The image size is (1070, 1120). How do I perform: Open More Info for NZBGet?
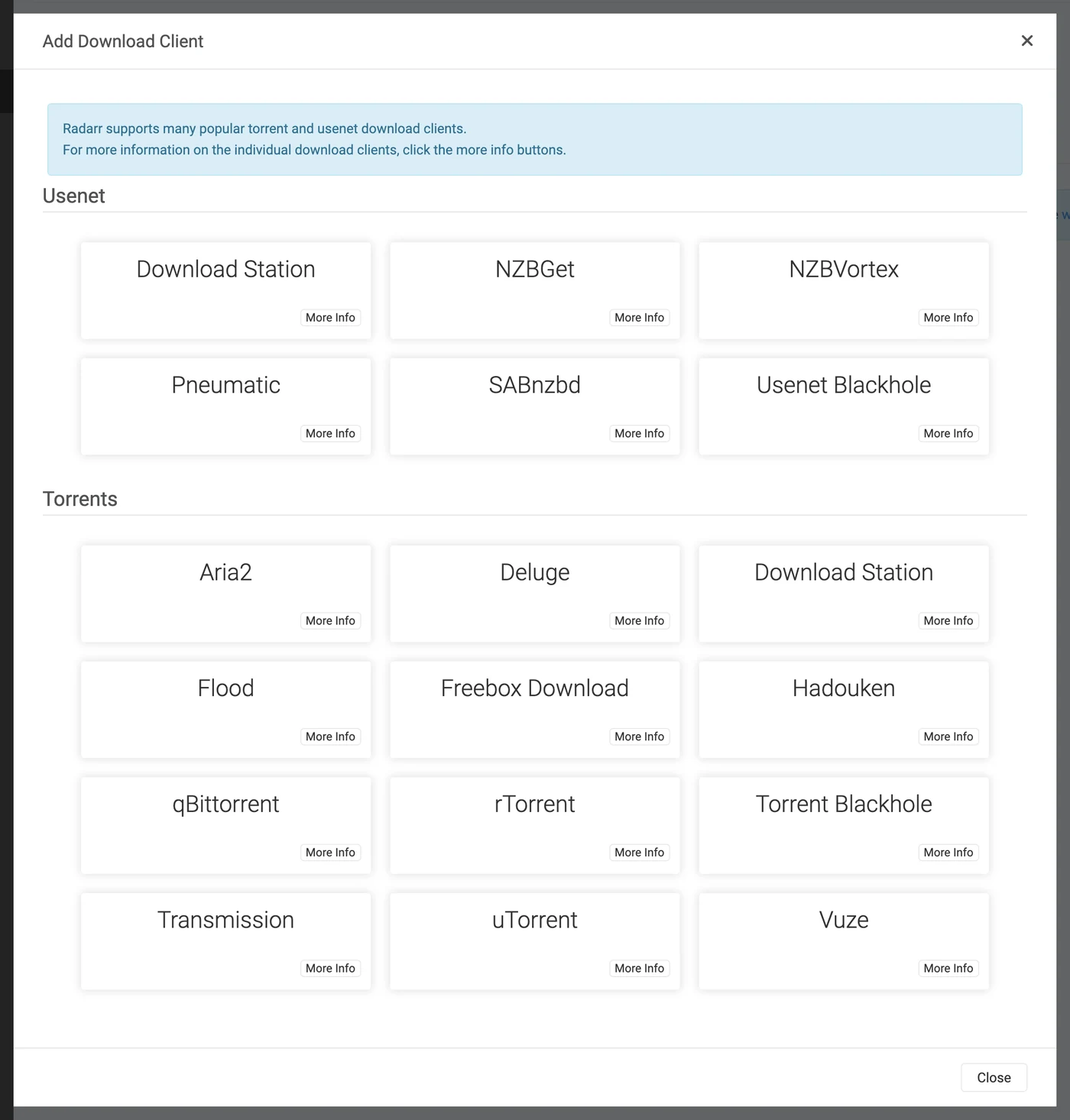coord(639,317)
